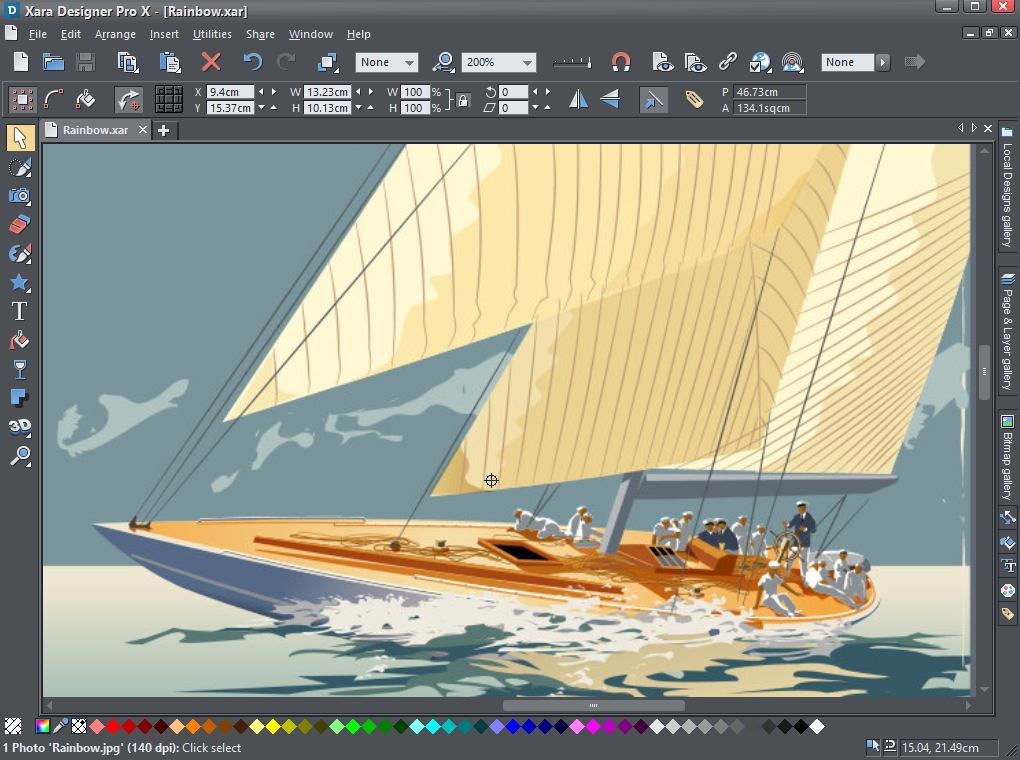Select the Transparency wine glass tool
Image resolution: width=1020 pixels, height=760 pixels.
pos(20,369)
